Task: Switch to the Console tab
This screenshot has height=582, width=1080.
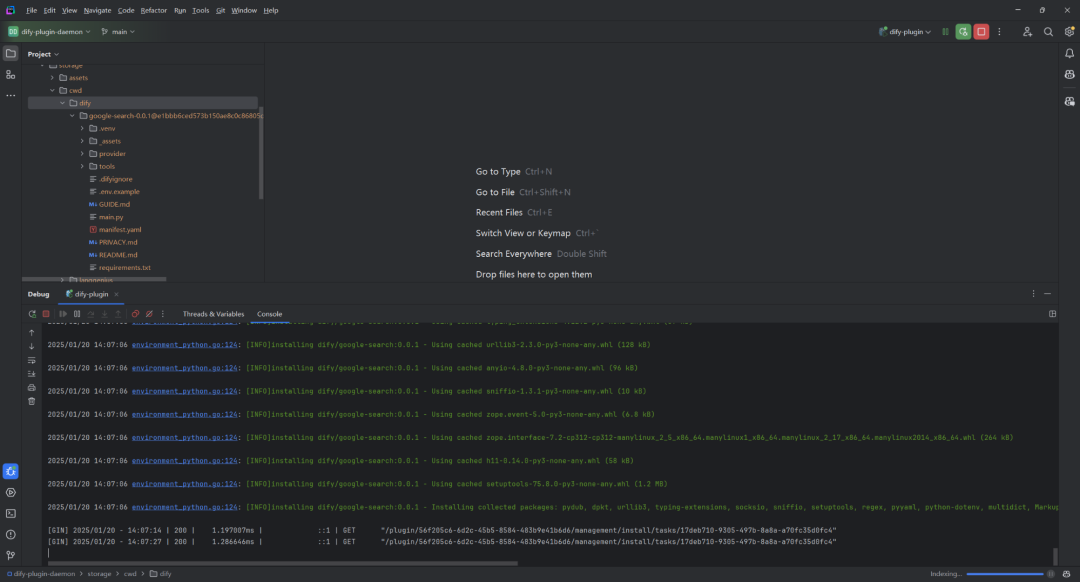Action: click(x=269, y=314)
